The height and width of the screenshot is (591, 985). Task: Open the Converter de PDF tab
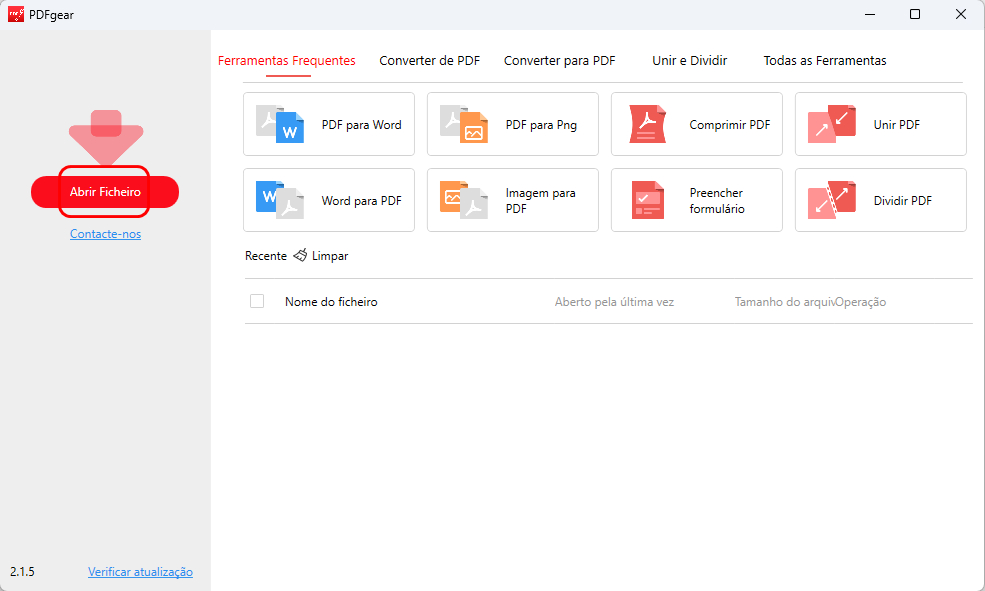(x=429, y=61)
